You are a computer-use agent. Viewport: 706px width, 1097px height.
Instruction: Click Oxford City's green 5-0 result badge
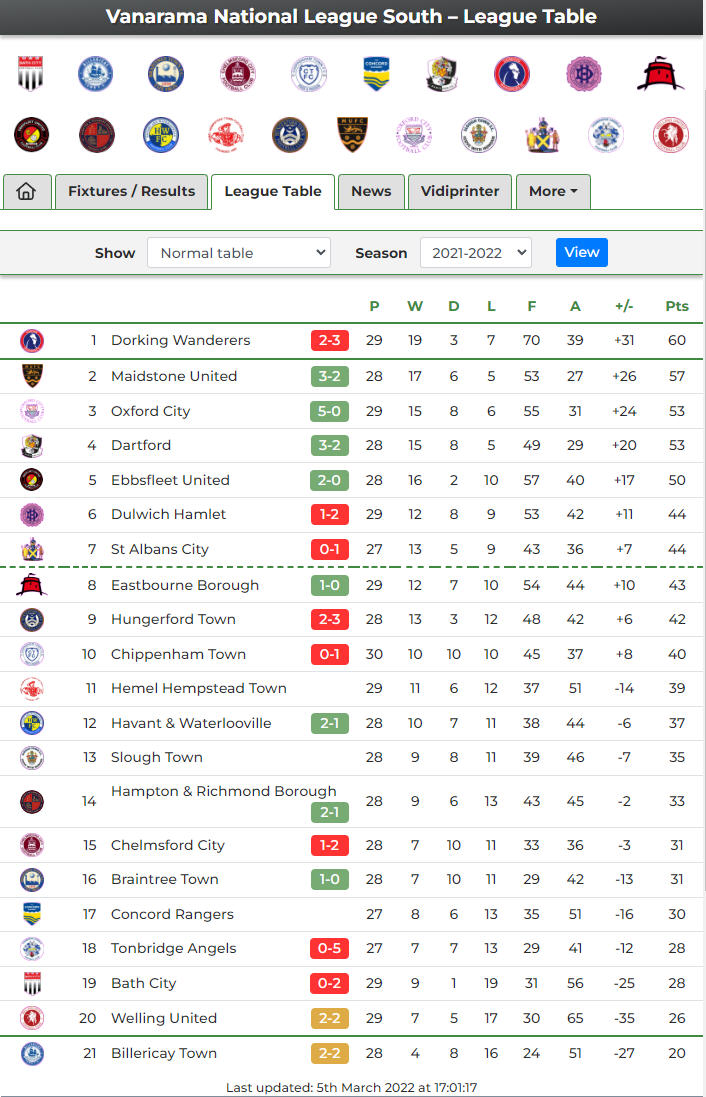(330, 411)
